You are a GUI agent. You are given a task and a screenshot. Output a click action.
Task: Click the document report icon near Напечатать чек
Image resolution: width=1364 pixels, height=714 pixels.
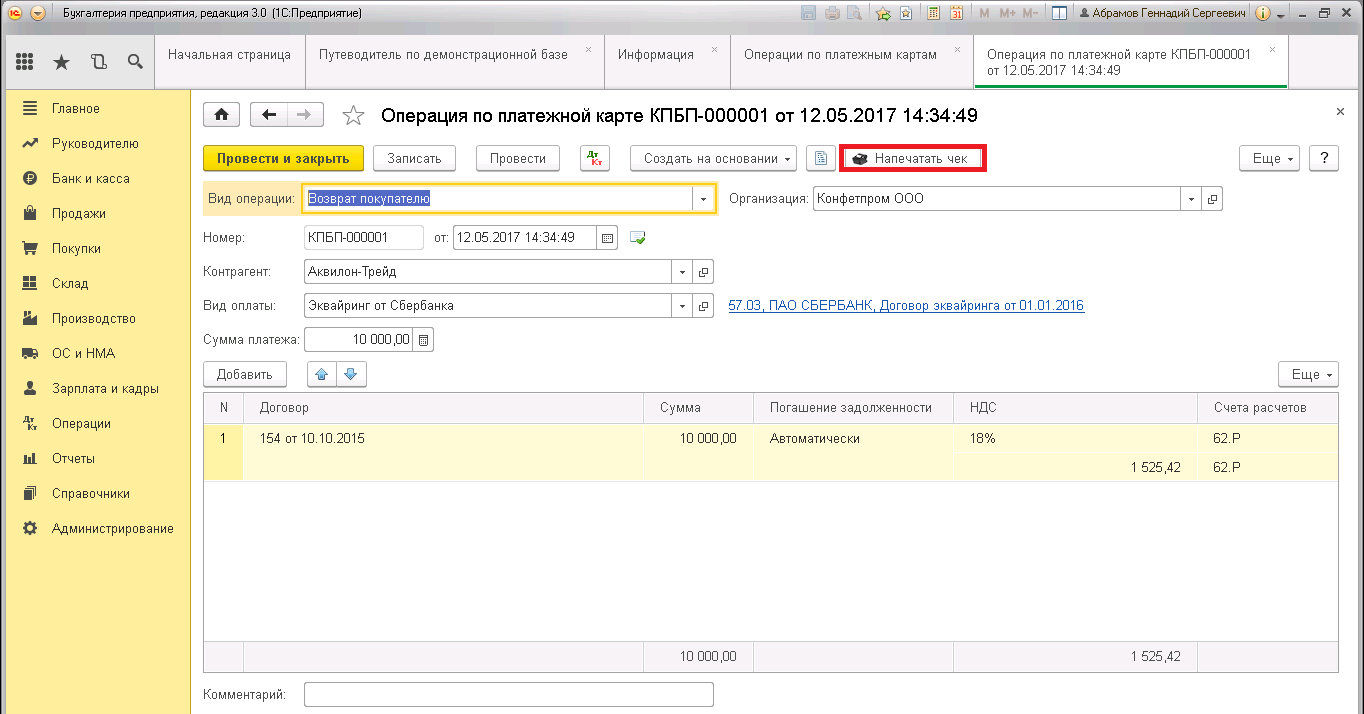(x=820, y=158)
